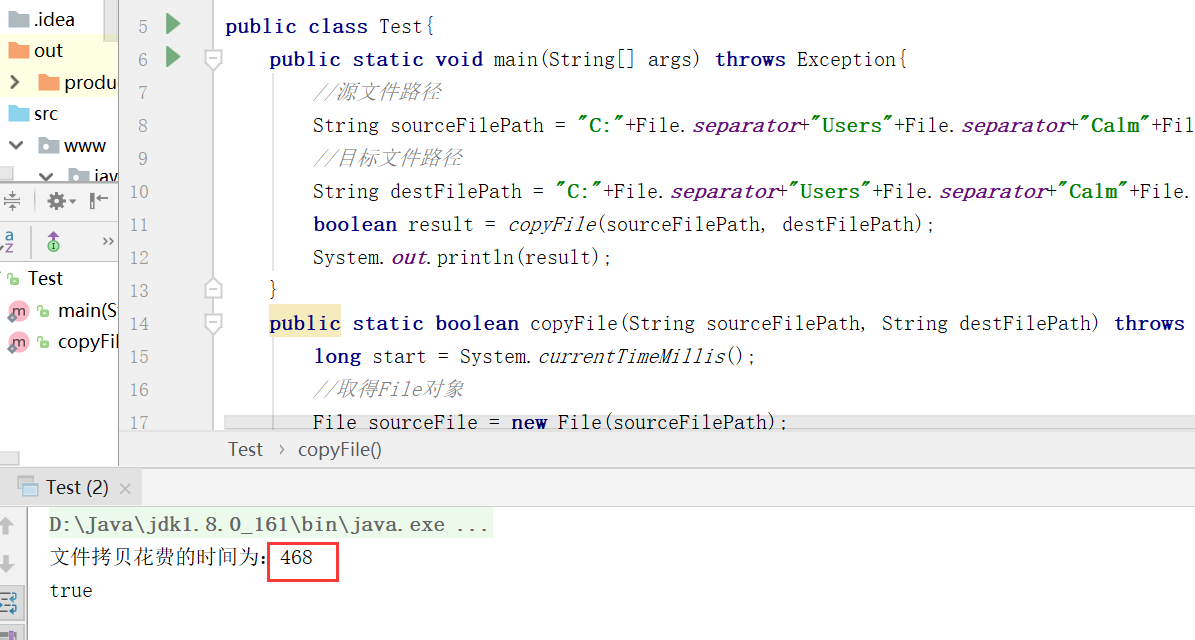Click Up the Stack Trace arrow
1195x640 pixels.
[x=7, y=525]
